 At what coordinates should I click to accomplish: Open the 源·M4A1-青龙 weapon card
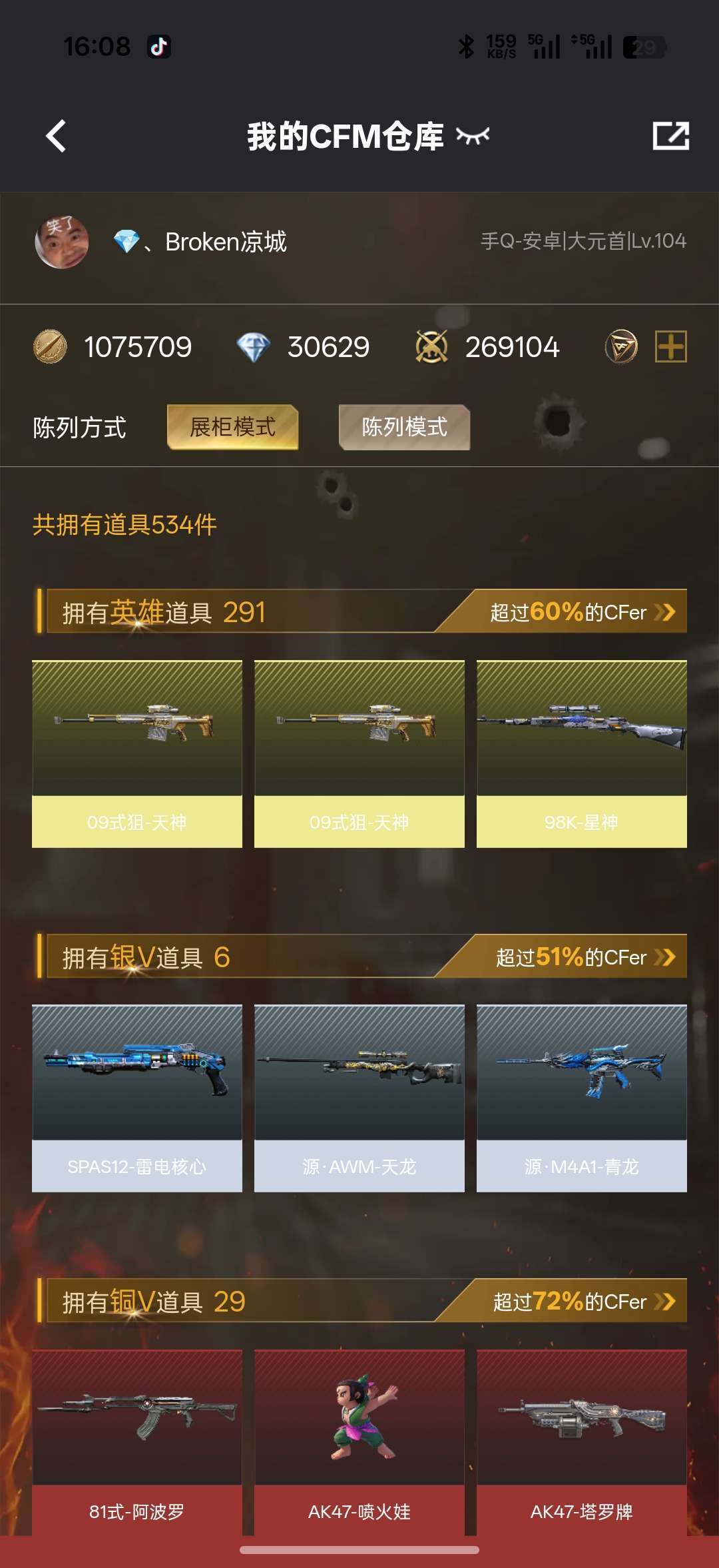point(581,1098)
